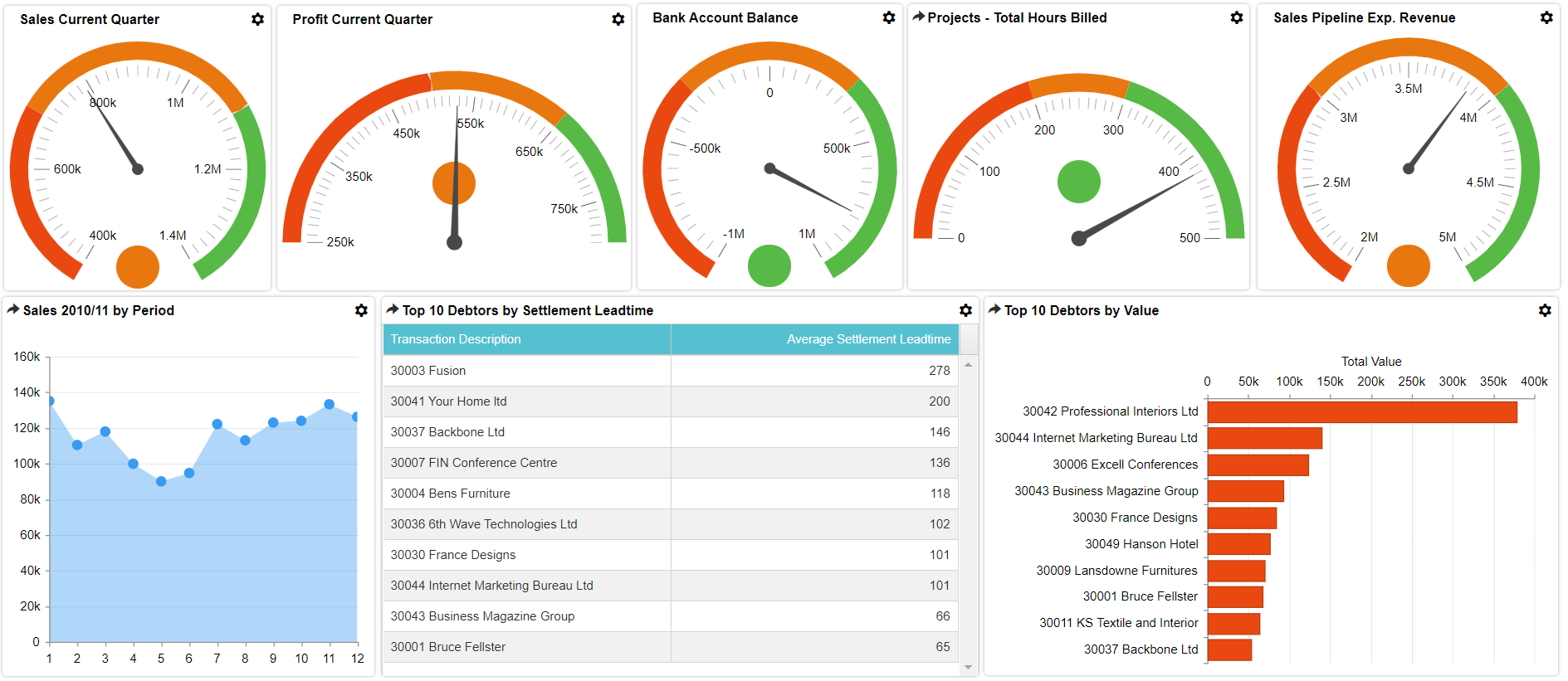Click orange status indicator on Sales Pipeline gauge

1409,266
